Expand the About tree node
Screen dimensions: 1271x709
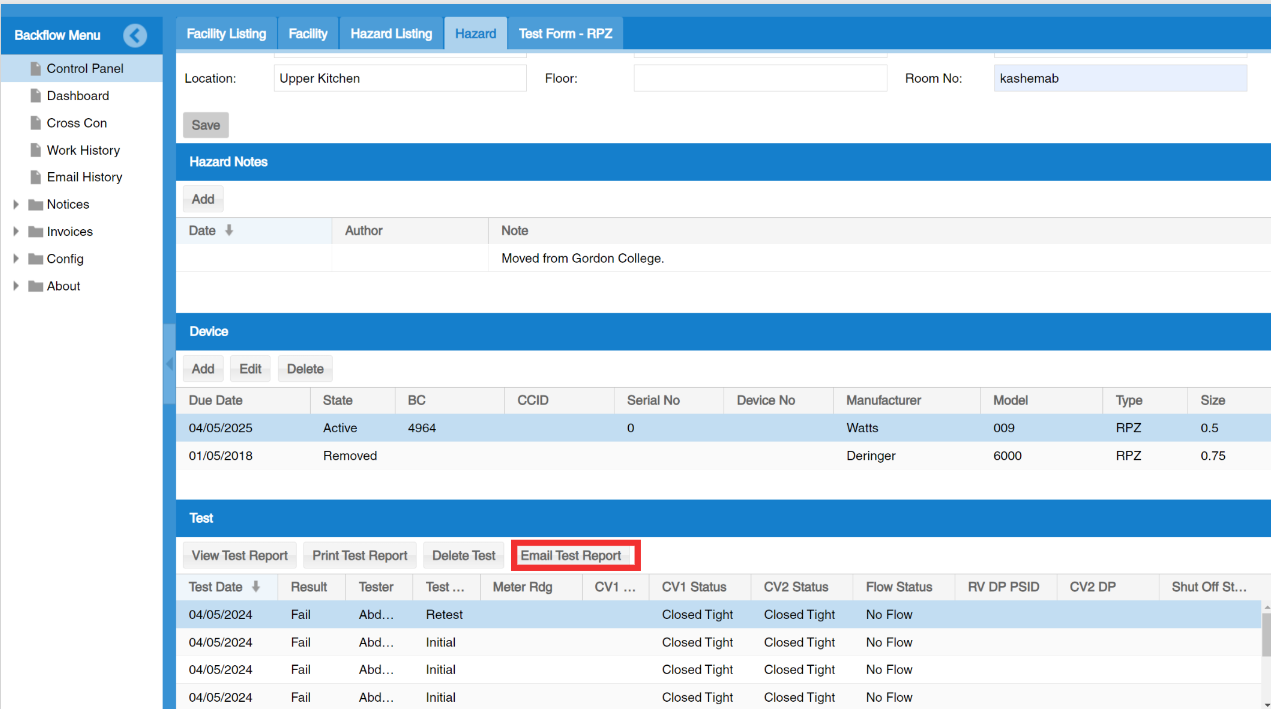[16, 286]
